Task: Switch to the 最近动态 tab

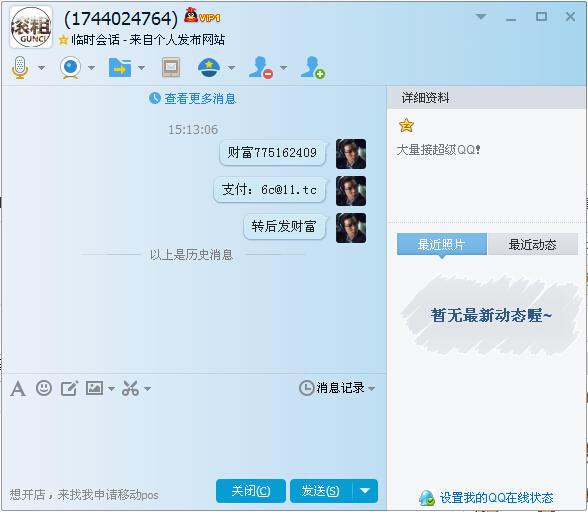Action: click(532, 244)
